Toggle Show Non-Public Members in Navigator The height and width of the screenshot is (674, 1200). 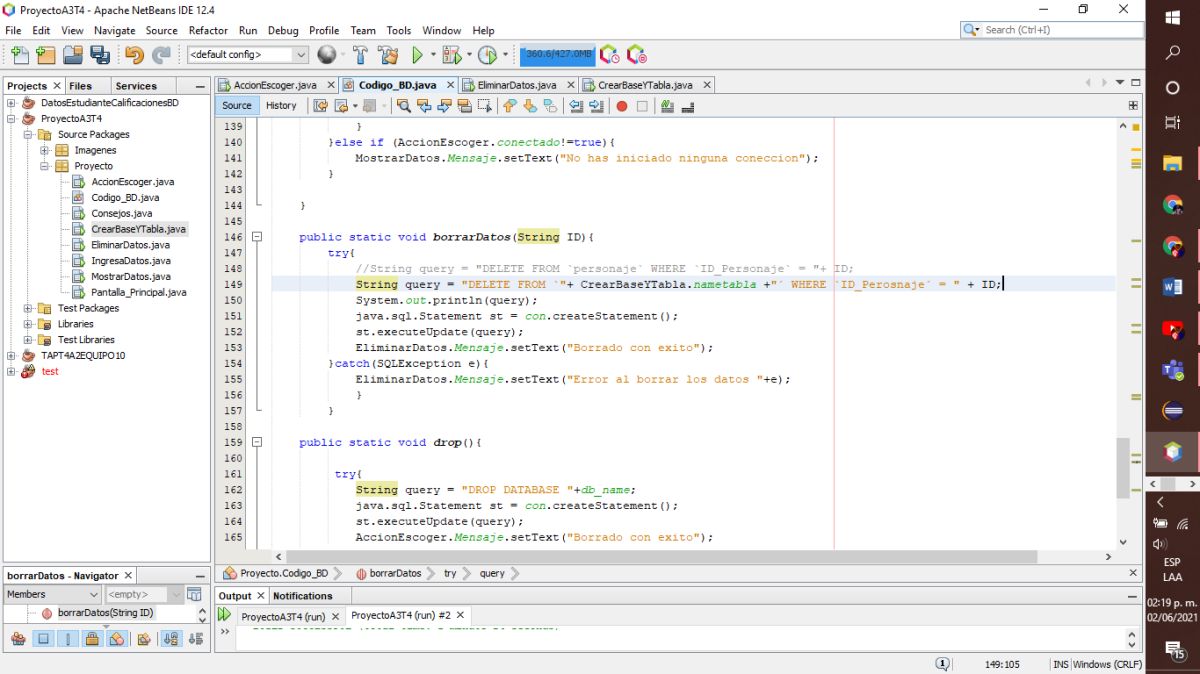click(x=92, y=638)
